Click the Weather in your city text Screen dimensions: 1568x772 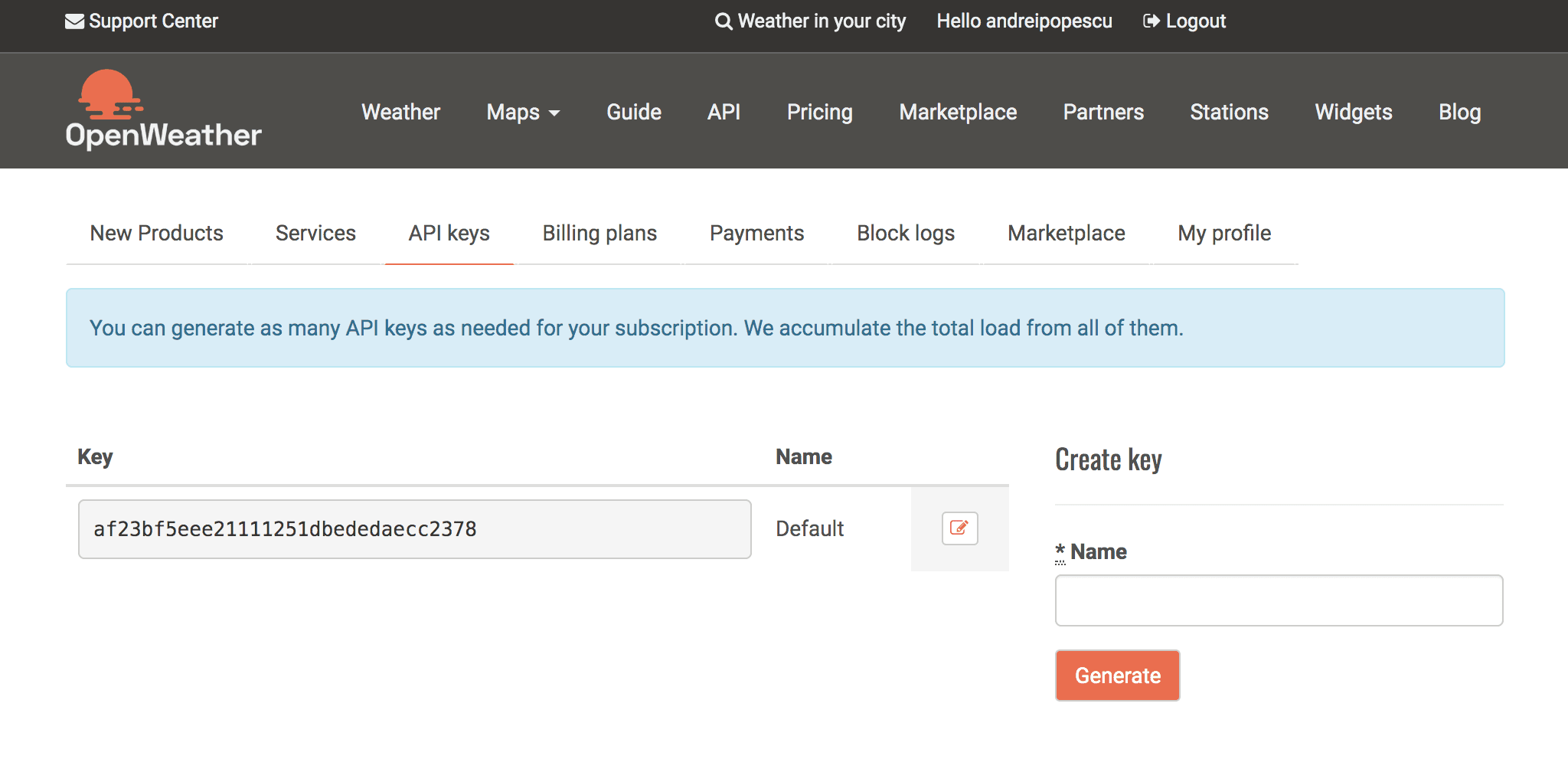tap(822, 21)
